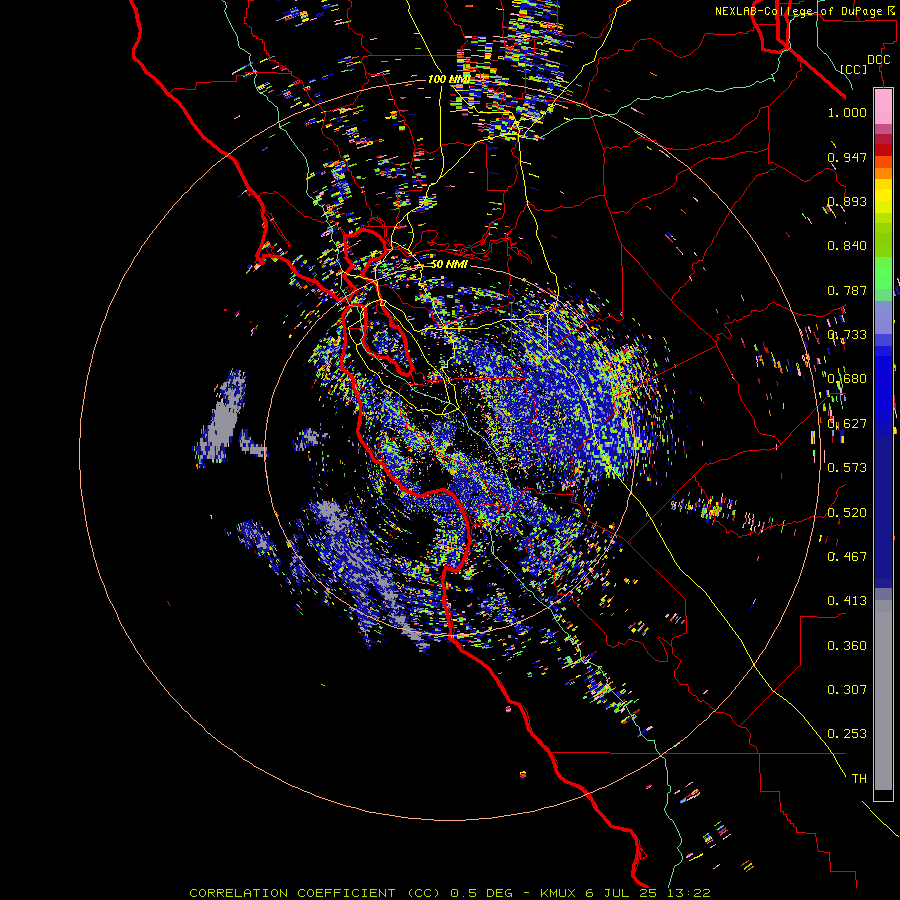Click the [CC] legend unit label
Viewport: 900px width, 900px height.
click(854, 69)
